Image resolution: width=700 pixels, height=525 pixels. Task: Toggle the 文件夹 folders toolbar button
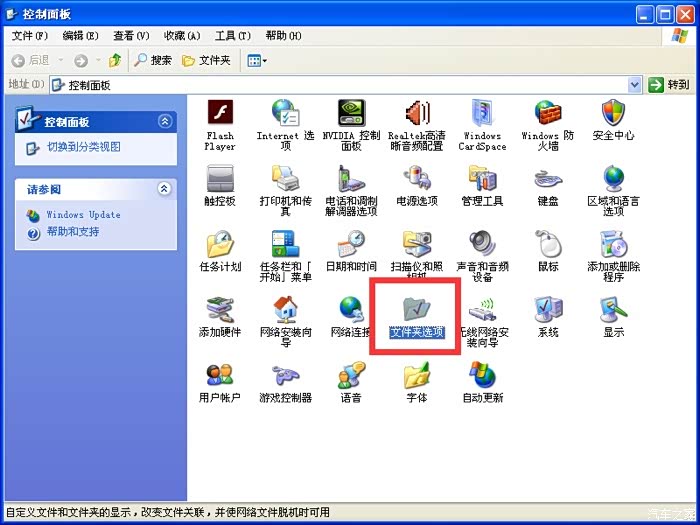click(x=206, y=60)
